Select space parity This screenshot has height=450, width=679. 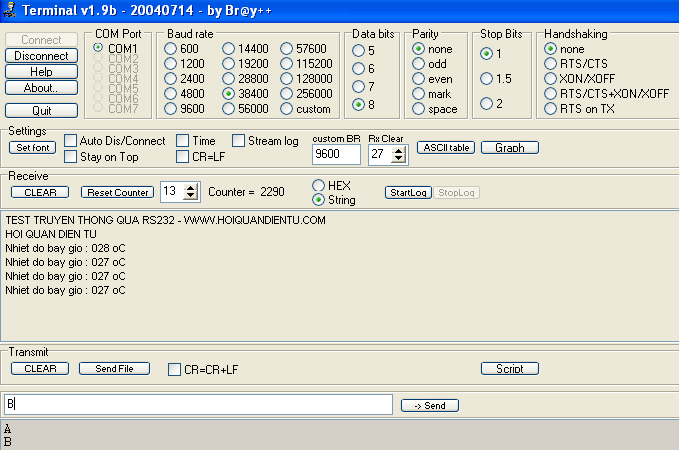click(418, 109)
